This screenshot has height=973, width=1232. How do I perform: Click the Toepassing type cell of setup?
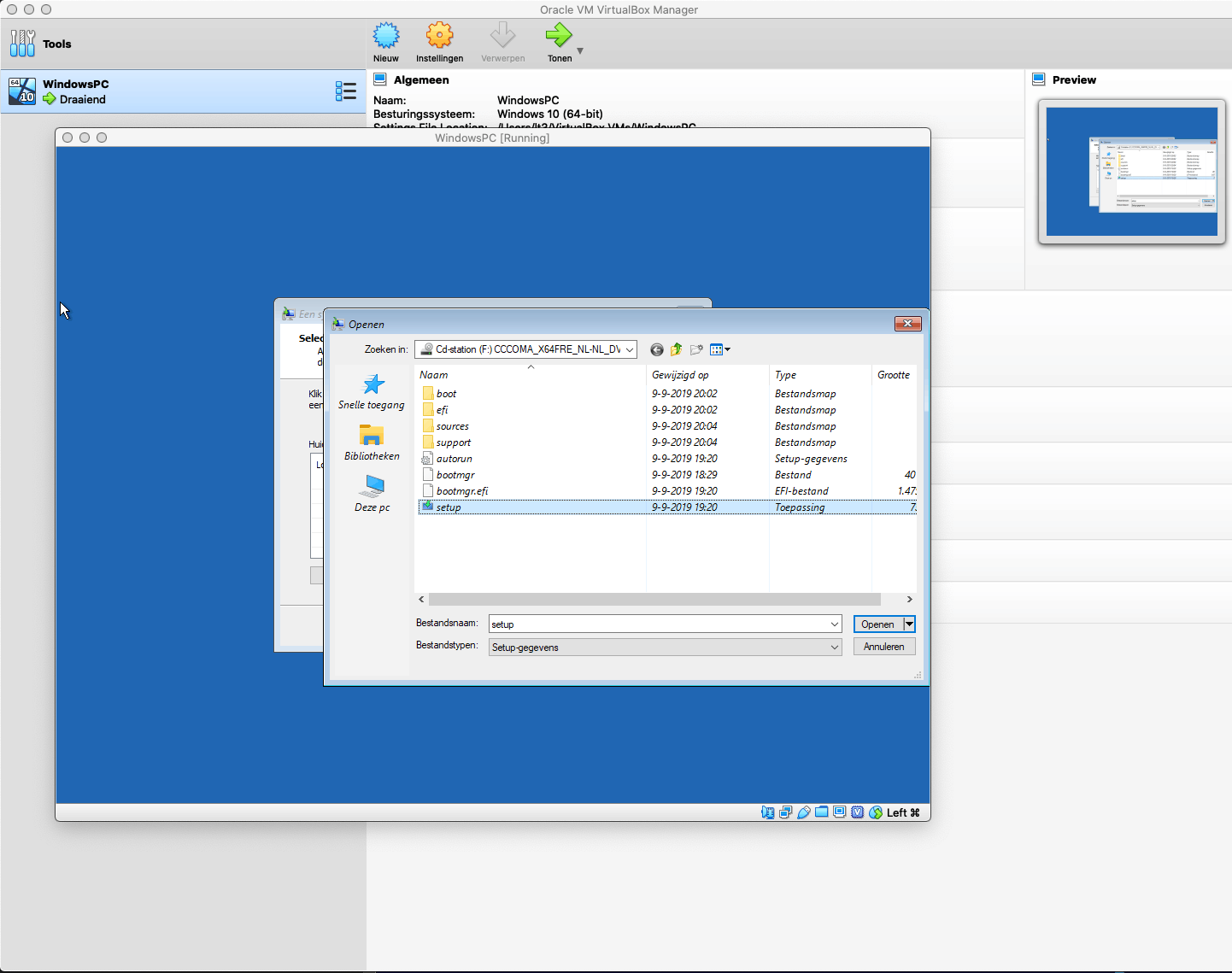click(x=800, y=507)
